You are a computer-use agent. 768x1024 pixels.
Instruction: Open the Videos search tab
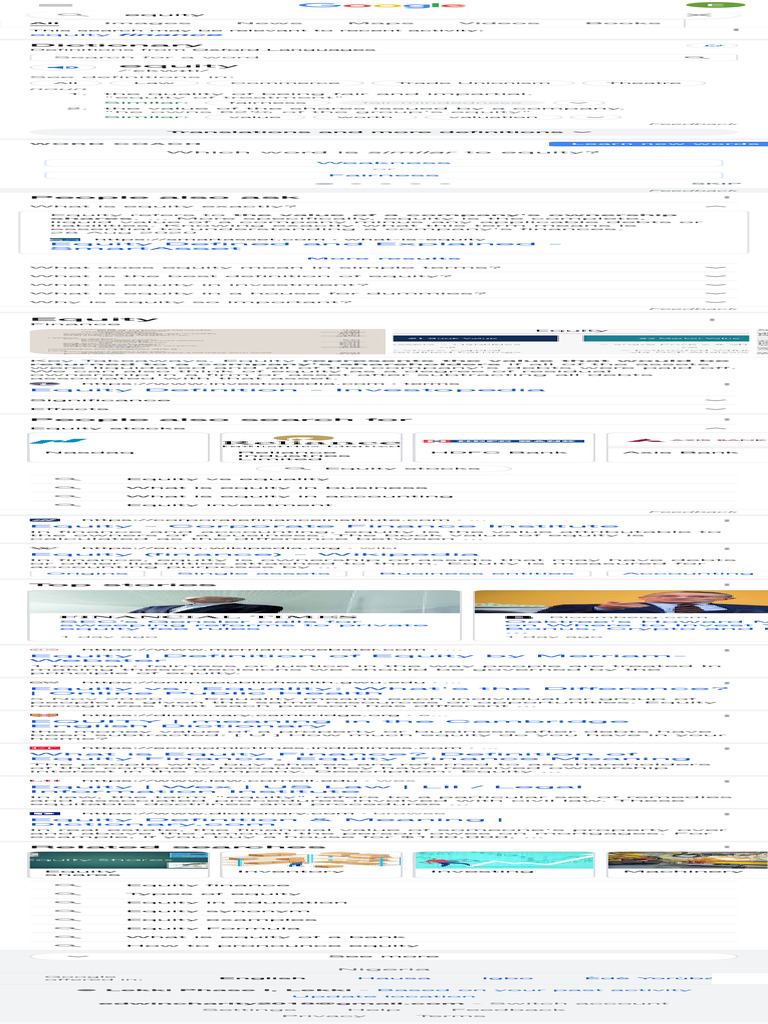pyautogui.click(x=499, y=23)
